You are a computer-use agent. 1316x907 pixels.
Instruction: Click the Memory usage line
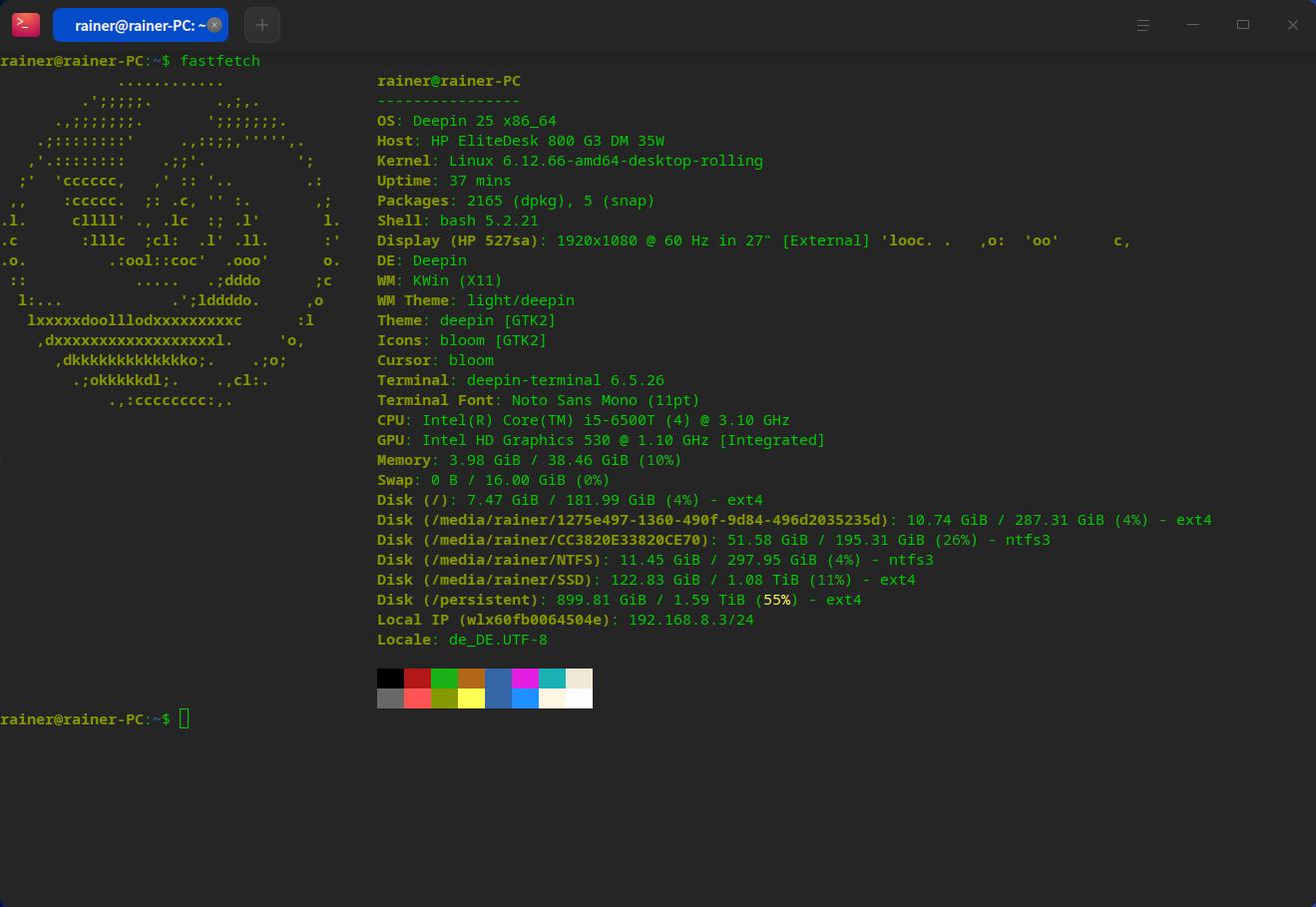(x=530, y=460)
